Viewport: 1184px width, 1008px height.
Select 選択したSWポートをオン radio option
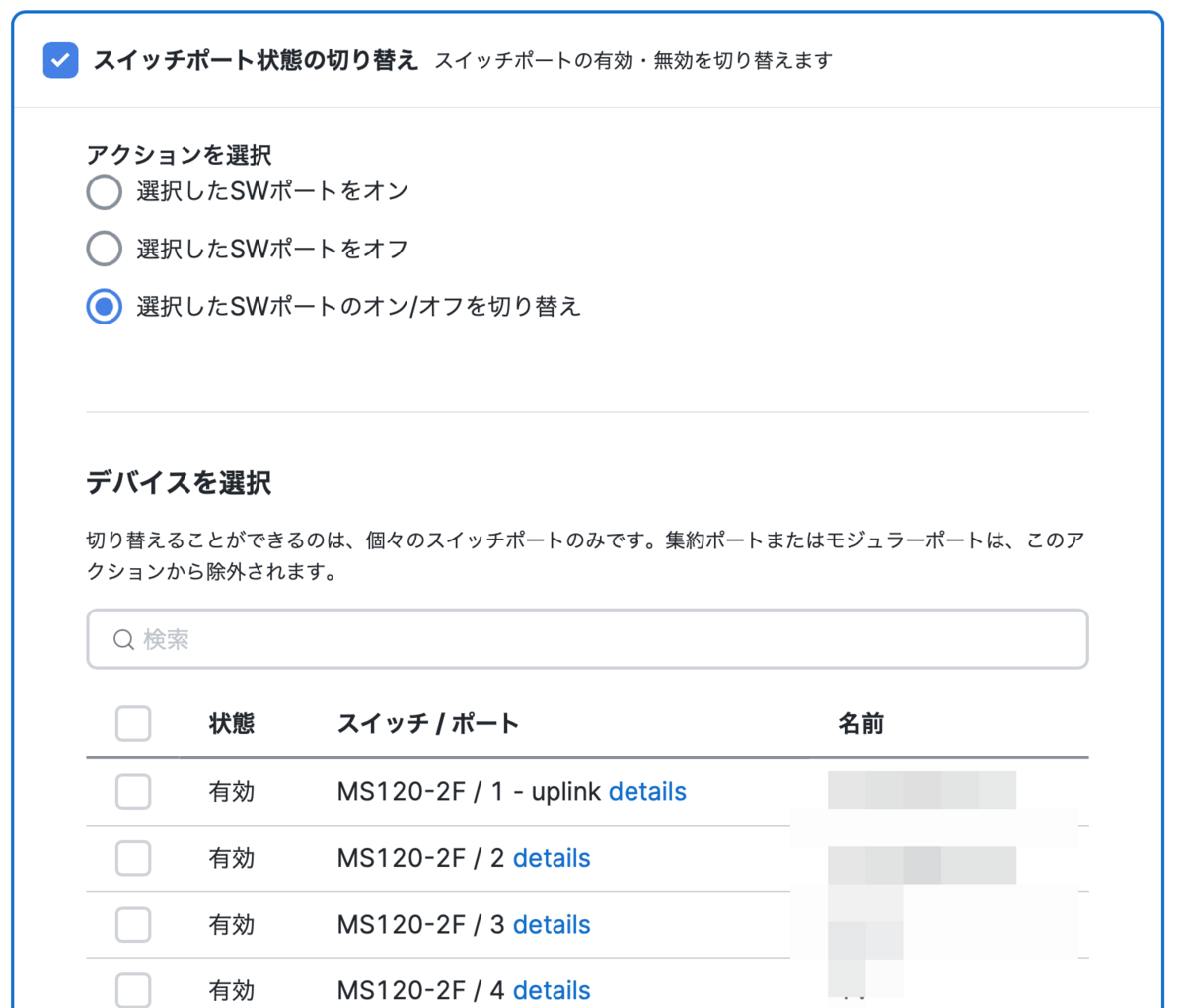104,191
